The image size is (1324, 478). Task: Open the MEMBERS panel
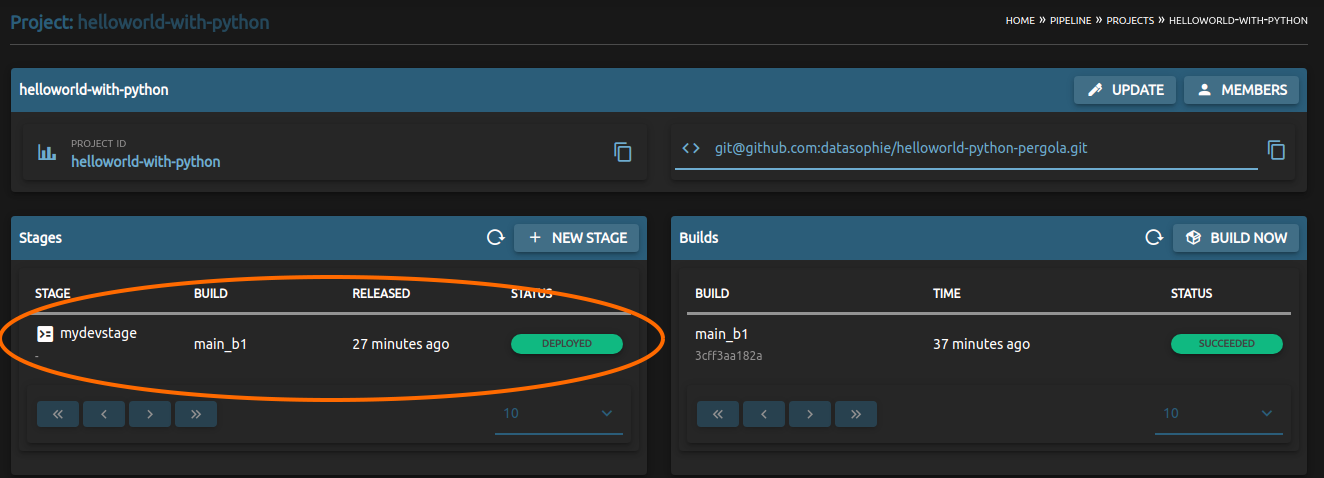1241,90
